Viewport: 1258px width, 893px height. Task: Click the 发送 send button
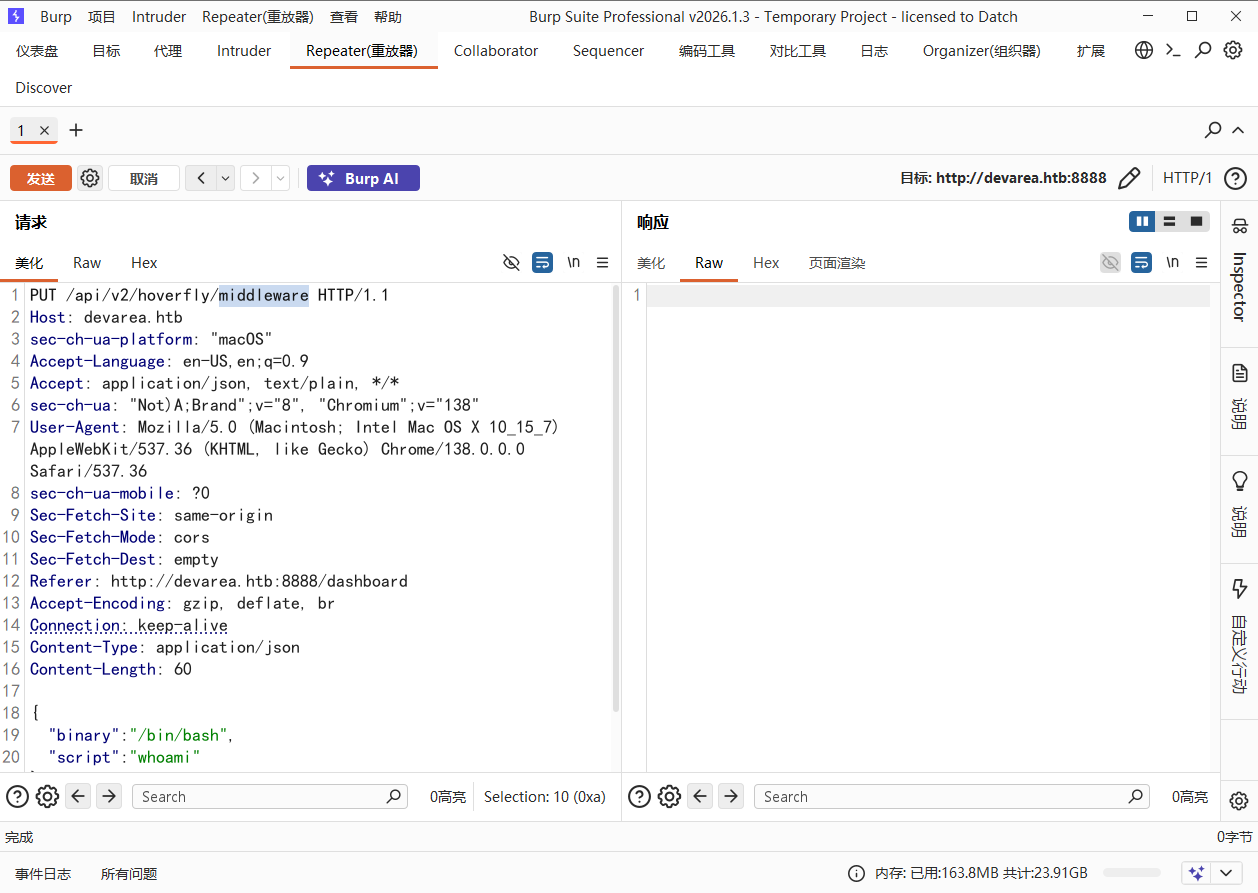point(41,178)
